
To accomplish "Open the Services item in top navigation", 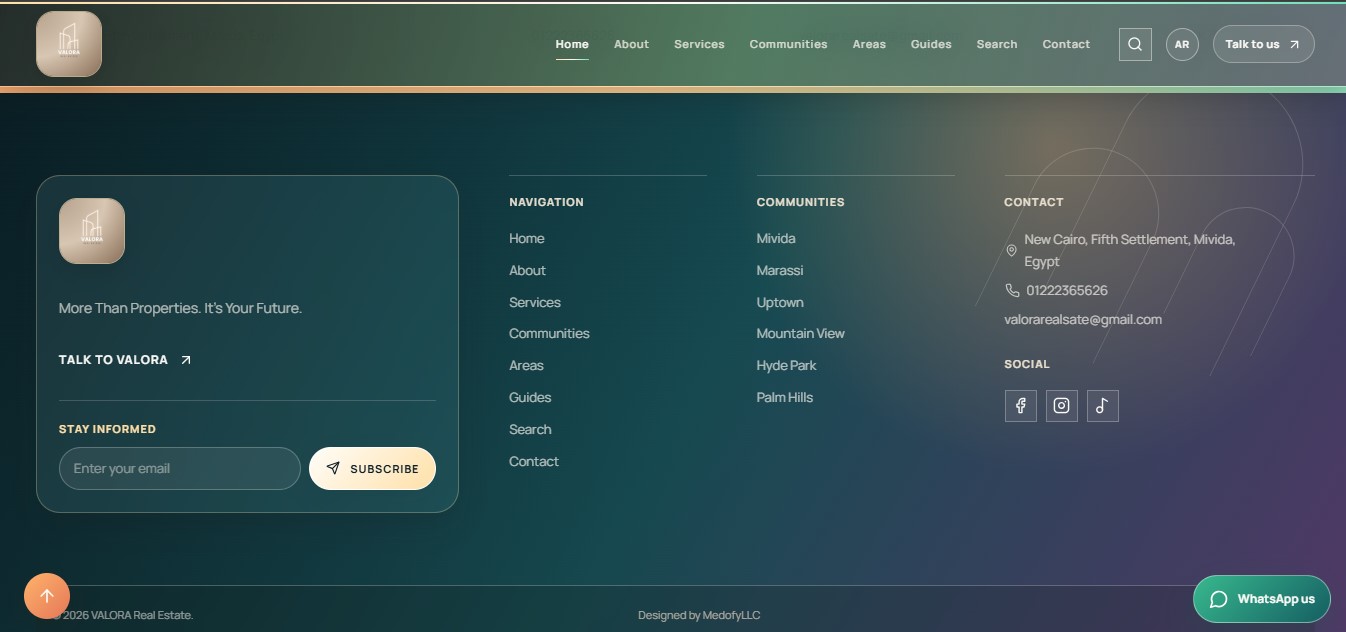I will pos(699,44).
